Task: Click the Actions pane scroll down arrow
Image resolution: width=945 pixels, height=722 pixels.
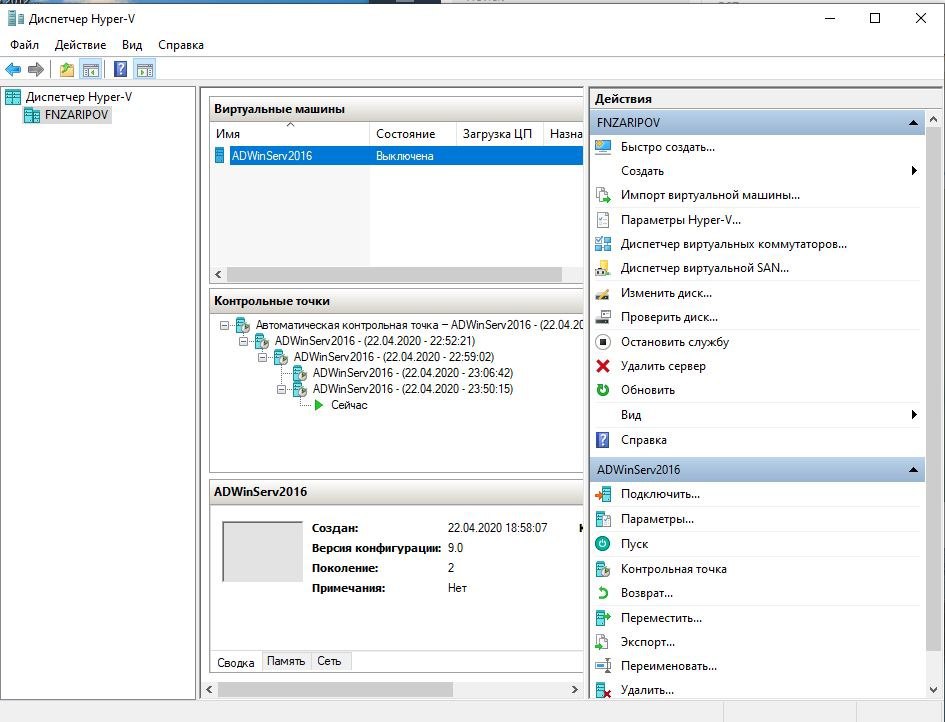Action: tap(934, 690)
